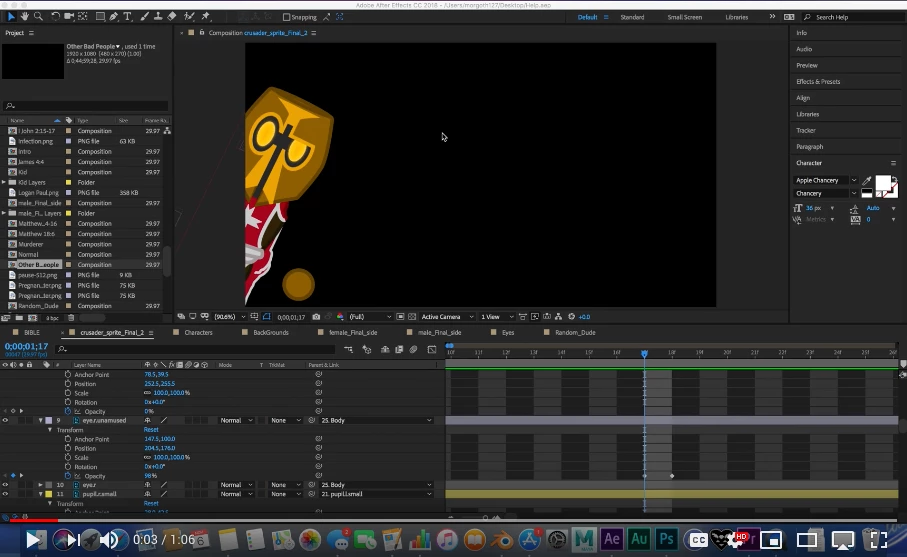Toggle visibility eye of pupil.r.small layer
Image resolution: width=907 pixels, height=557 pixels.
5,494
